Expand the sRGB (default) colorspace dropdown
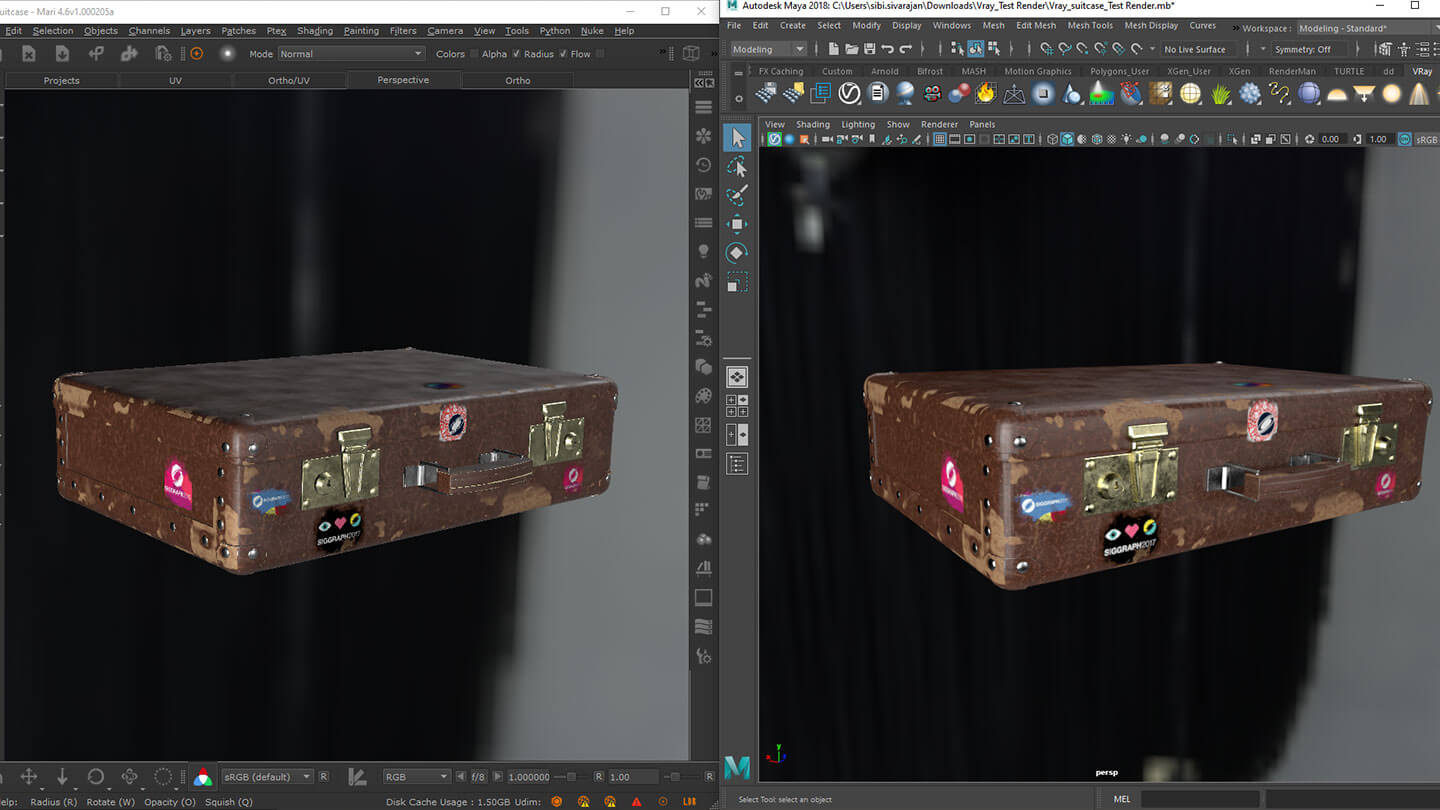 pyautogui.click(x=266, y=776)
